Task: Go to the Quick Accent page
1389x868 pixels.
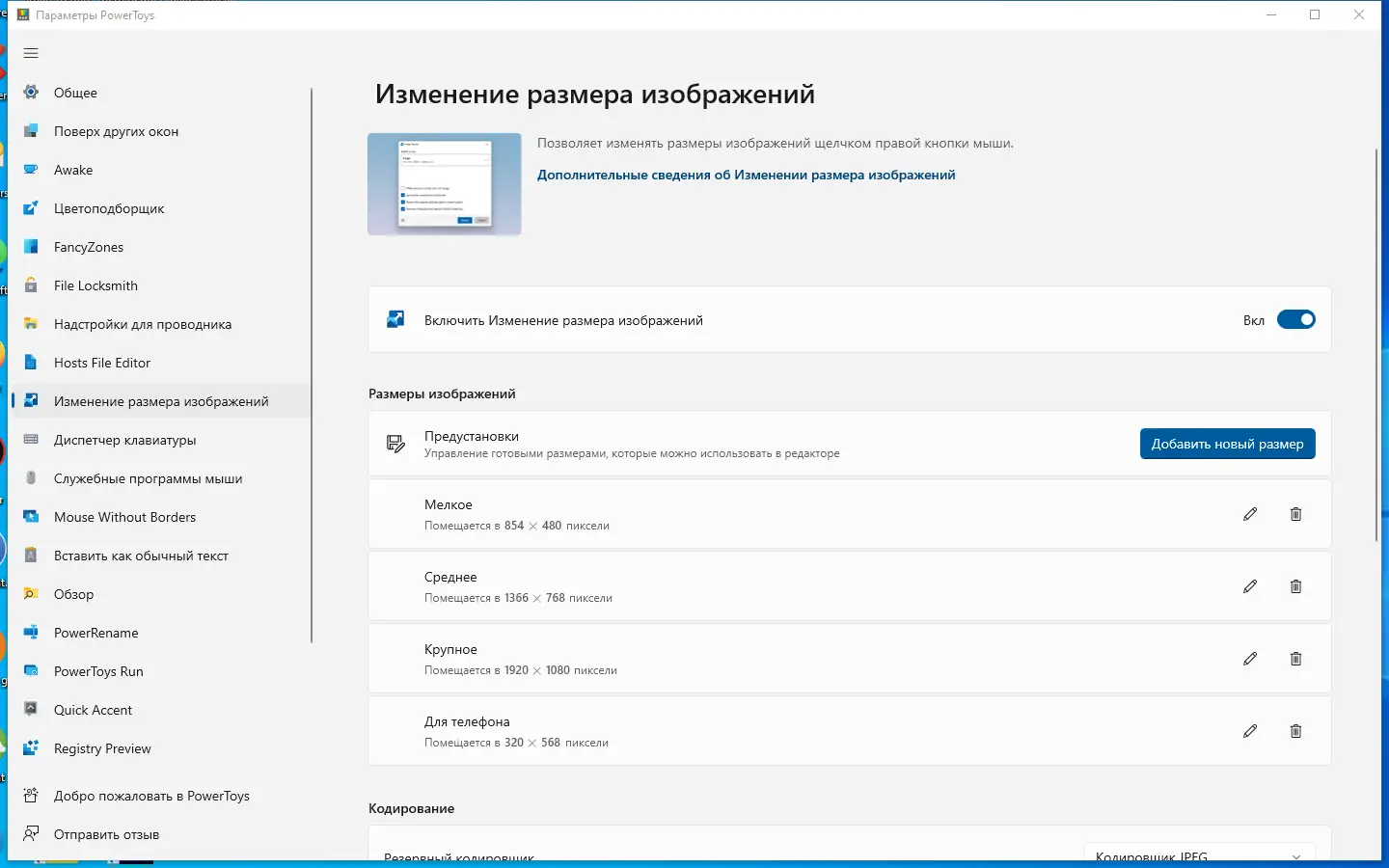Action: pos(161,710)
